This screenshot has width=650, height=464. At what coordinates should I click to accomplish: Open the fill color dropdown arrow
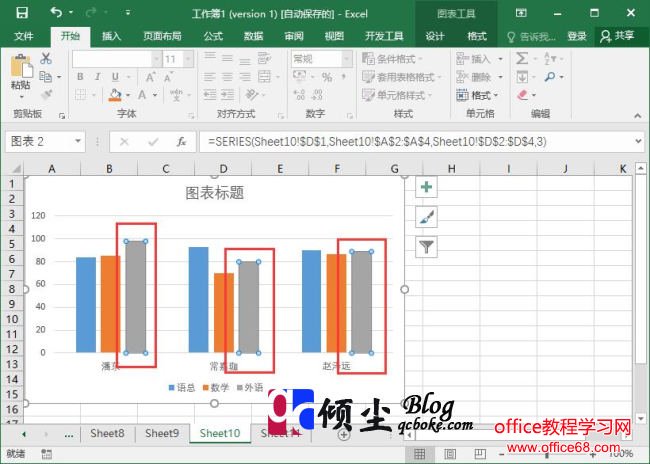(128, 95)
